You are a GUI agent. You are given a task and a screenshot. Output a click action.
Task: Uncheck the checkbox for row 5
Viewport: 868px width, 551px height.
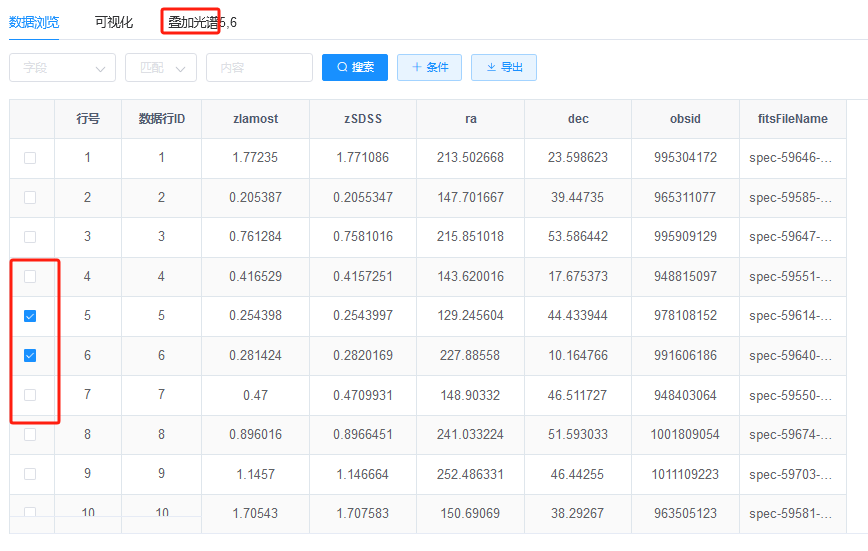click(x=30, y=316)
